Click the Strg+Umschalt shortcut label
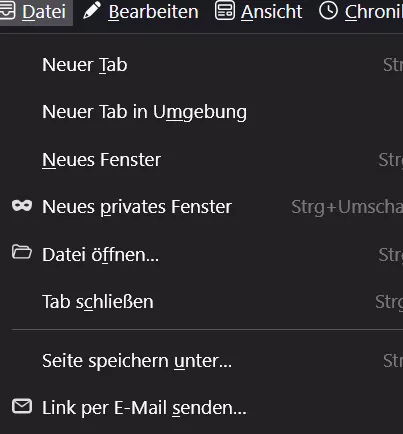403x434 pixels. point(347,207)
